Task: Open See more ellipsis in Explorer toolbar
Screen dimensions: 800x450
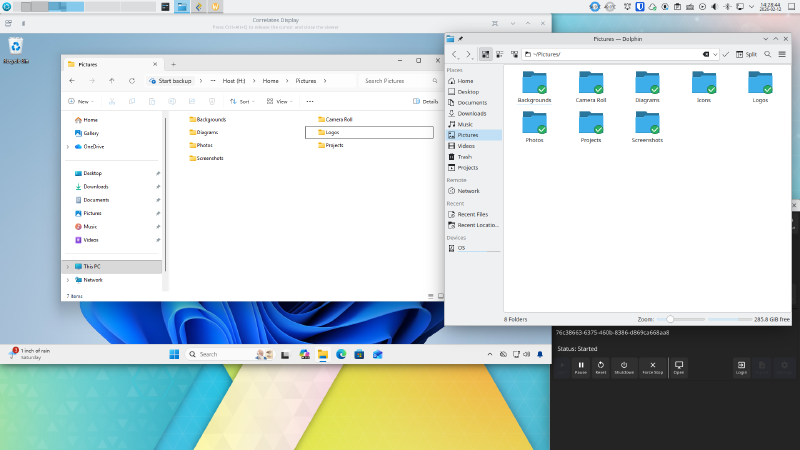Action: (310, 102)
